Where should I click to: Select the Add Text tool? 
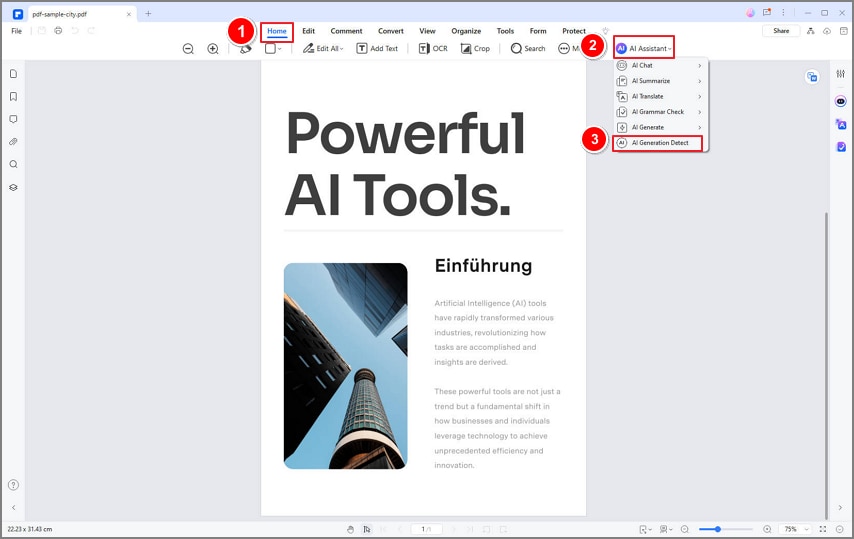[377, 48]
